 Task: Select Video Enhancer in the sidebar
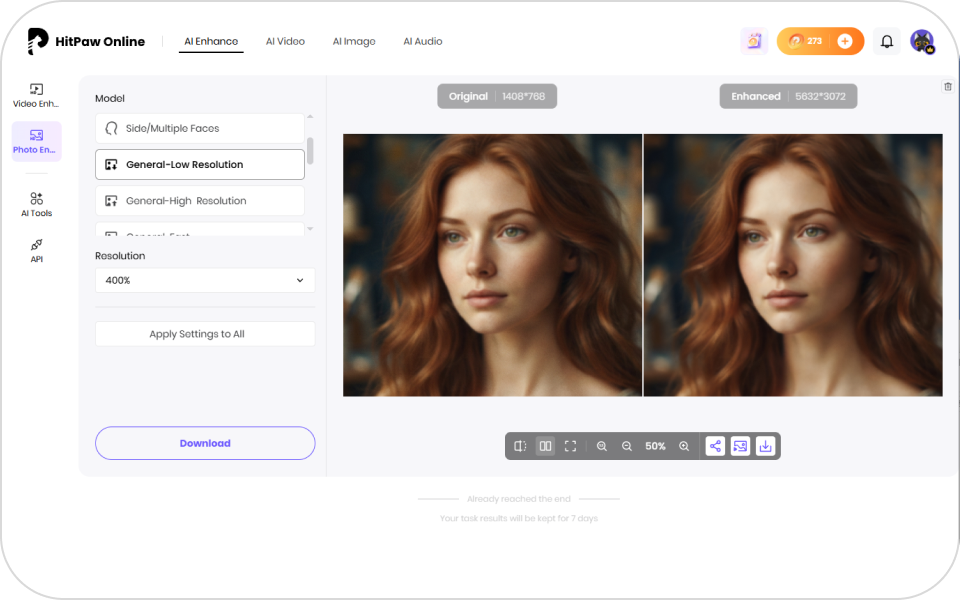(36, 95)
